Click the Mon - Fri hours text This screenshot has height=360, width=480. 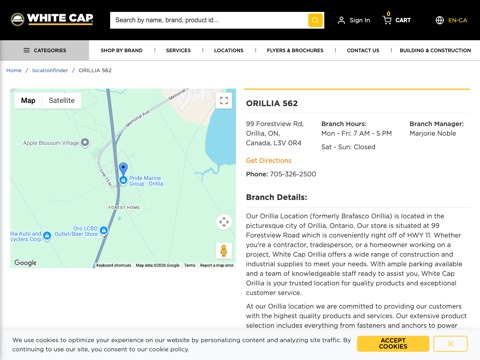coord(357,133)
